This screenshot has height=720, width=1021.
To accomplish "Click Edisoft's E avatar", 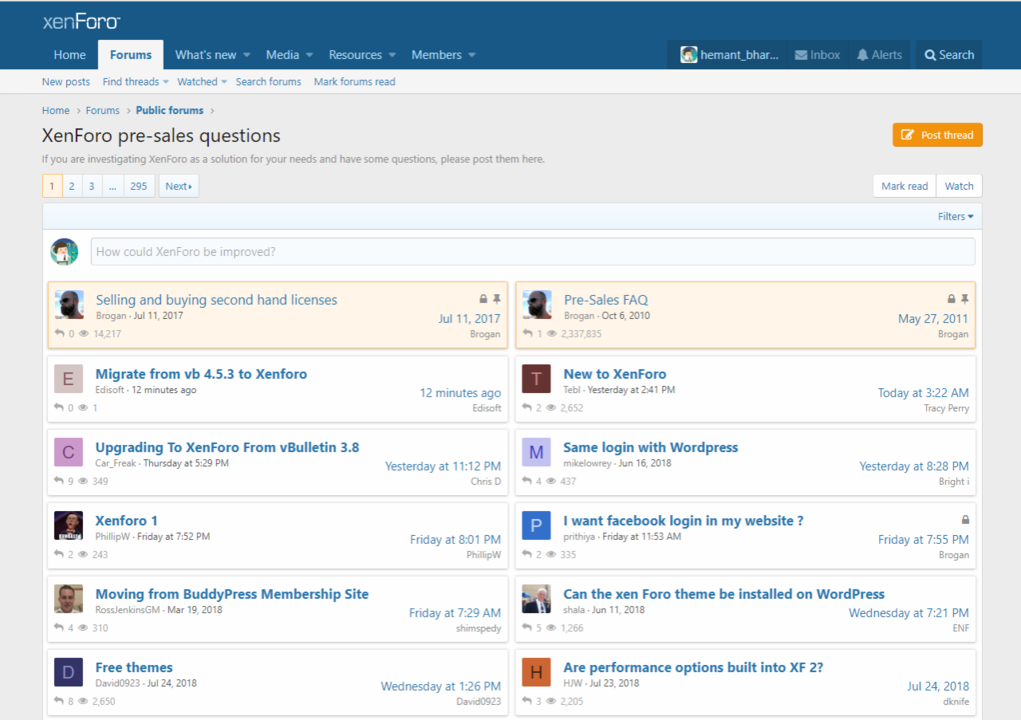I will coord(68,378).
